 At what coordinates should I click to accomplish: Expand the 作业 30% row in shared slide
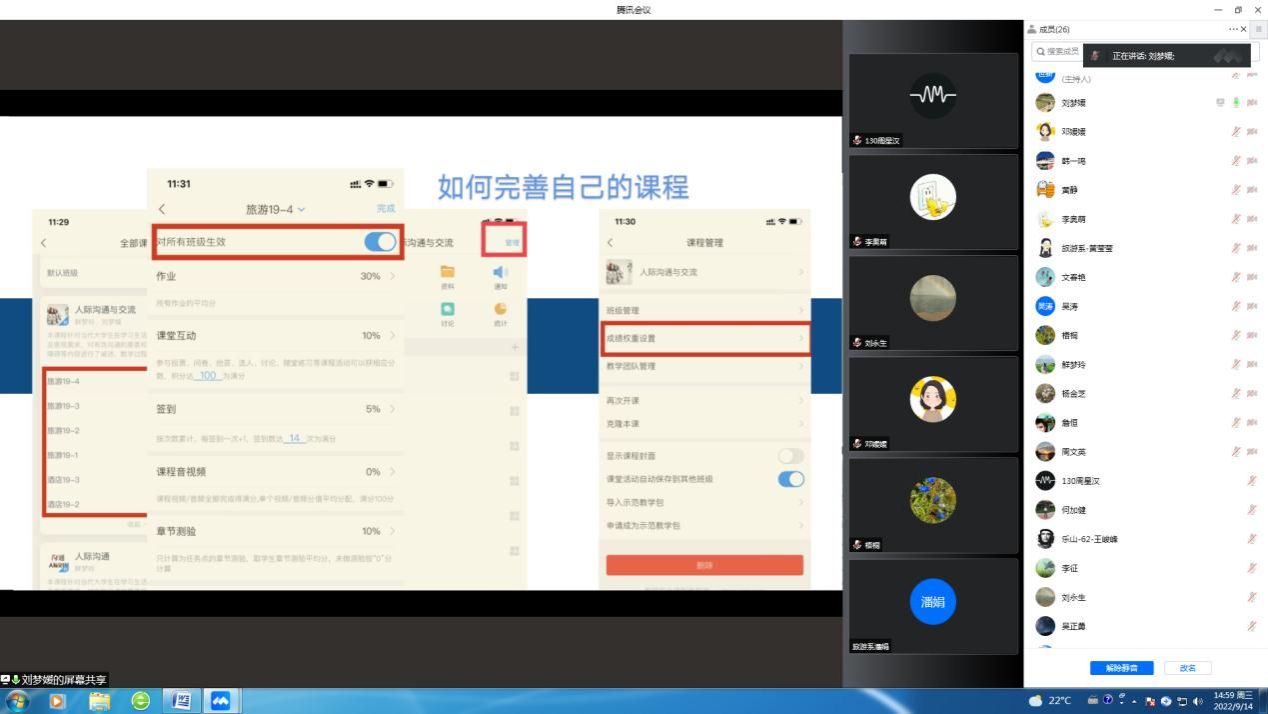(275, 276)
